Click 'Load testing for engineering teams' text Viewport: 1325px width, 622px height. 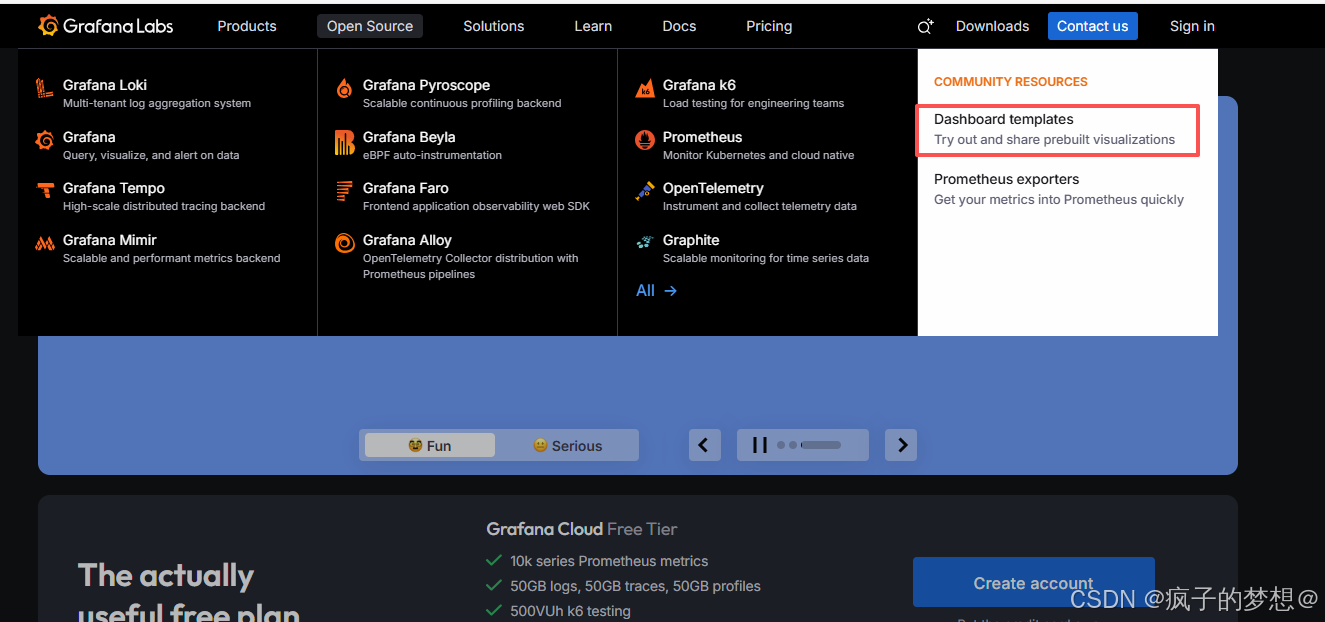pos(754,103)
